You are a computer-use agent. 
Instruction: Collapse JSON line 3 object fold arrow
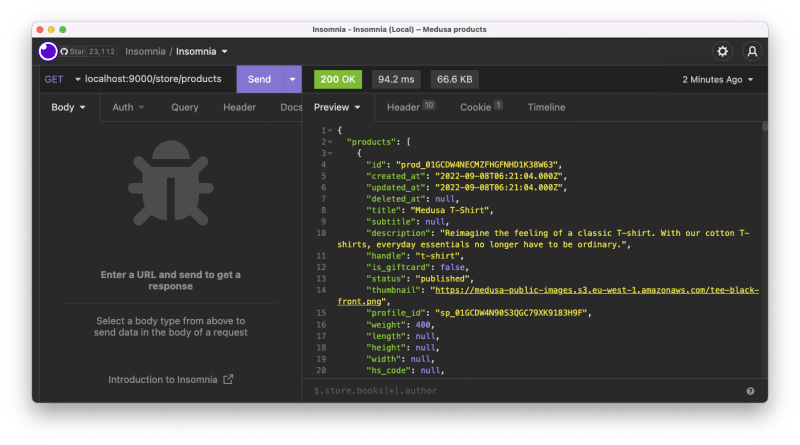click(x=330, y=153)
